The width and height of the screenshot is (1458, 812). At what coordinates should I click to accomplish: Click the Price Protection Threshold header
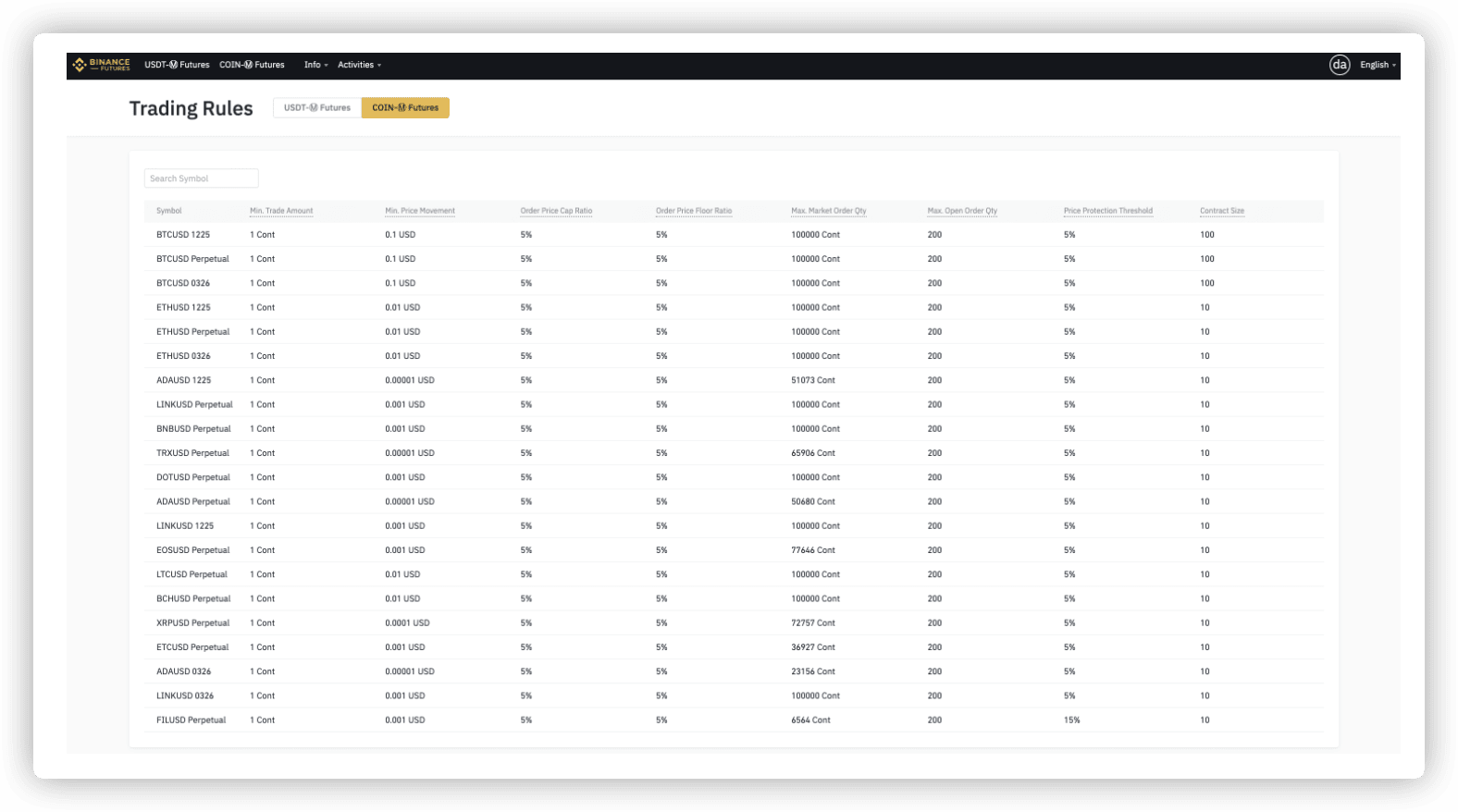point(1108,211)
